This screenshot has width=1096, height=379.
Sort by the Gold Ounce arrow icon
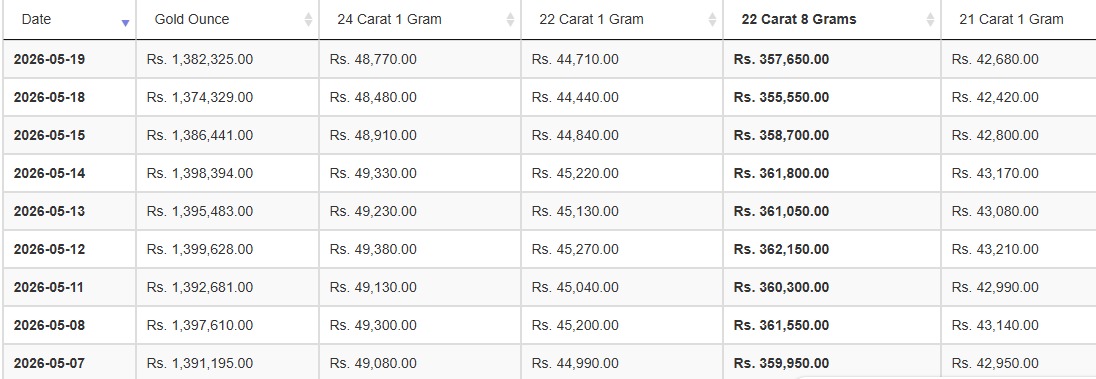coord(308,20)
